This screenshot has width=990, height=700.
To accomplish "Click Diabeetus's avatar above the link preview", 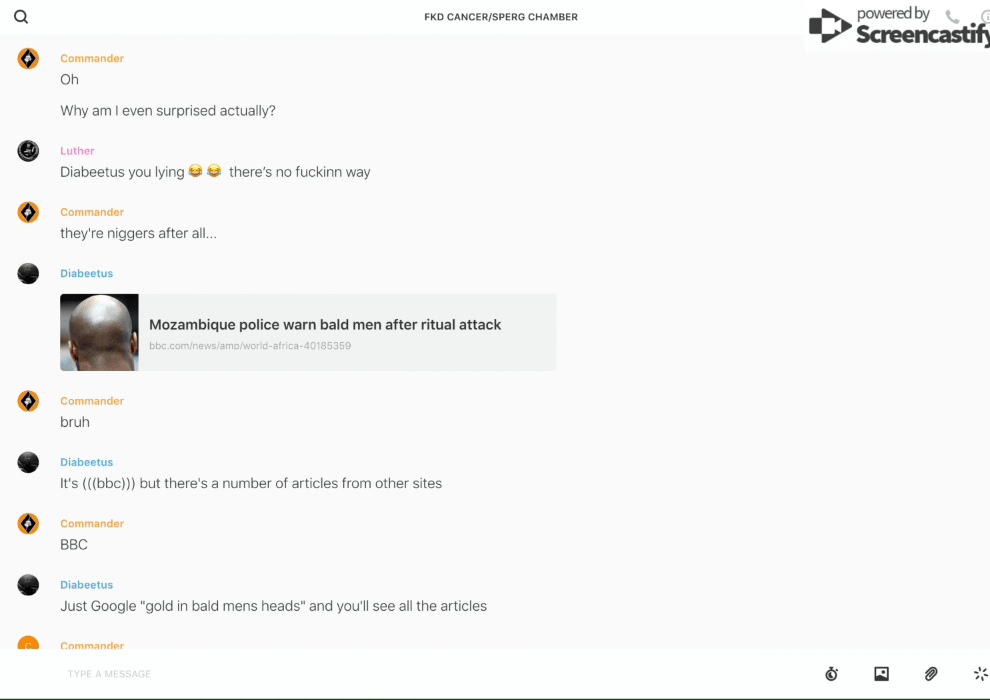I will (28, 273).
